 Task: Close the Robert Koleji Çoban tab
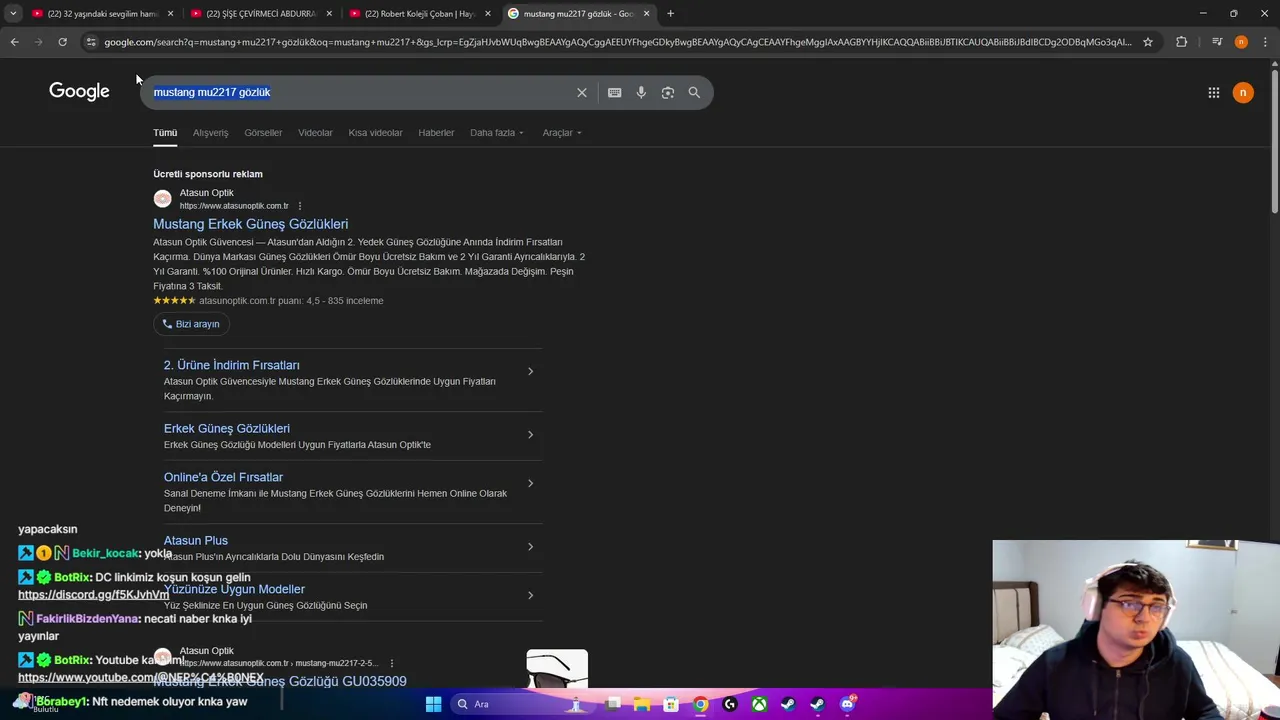tap(487, 14)
